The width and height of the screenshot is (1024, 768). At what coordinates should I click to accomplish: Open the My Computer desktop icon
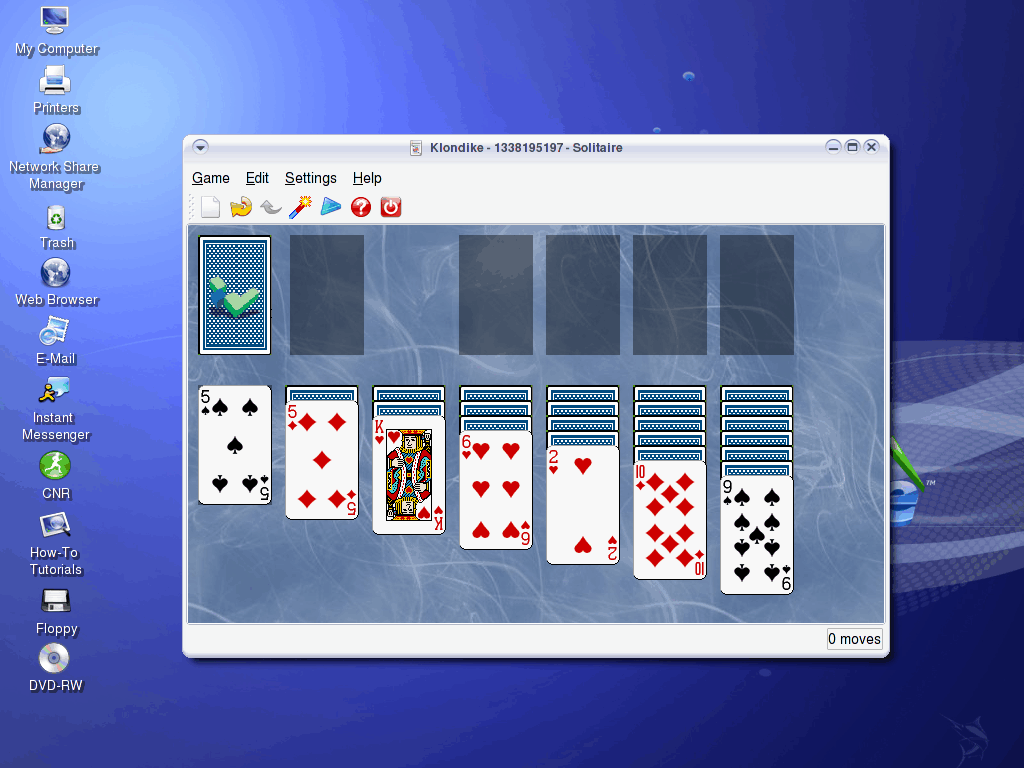56,31
